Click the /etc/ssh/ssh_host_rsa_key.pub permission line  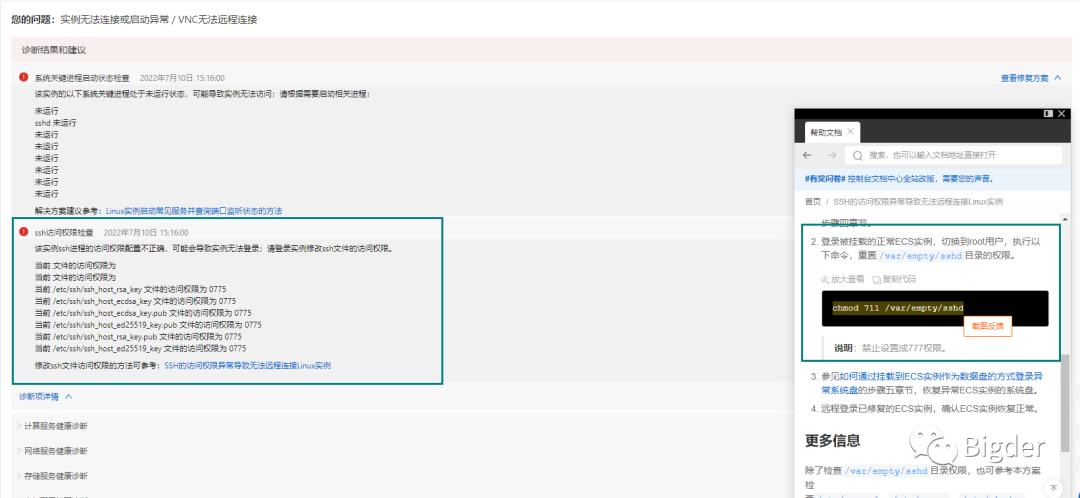138,337
